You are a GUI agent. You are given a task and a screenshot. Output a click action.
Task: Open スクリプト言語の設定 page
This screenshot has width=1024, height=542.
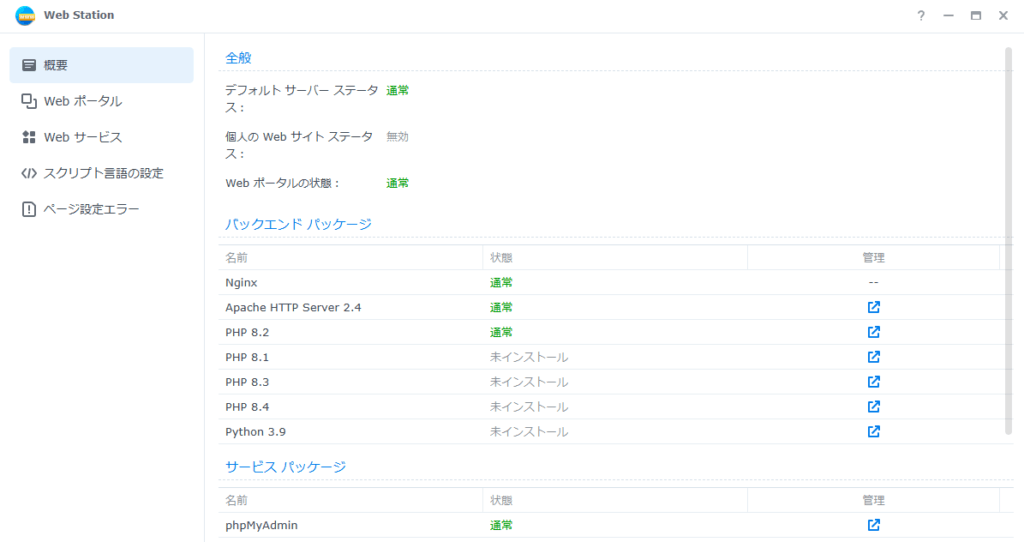(101, 173)
